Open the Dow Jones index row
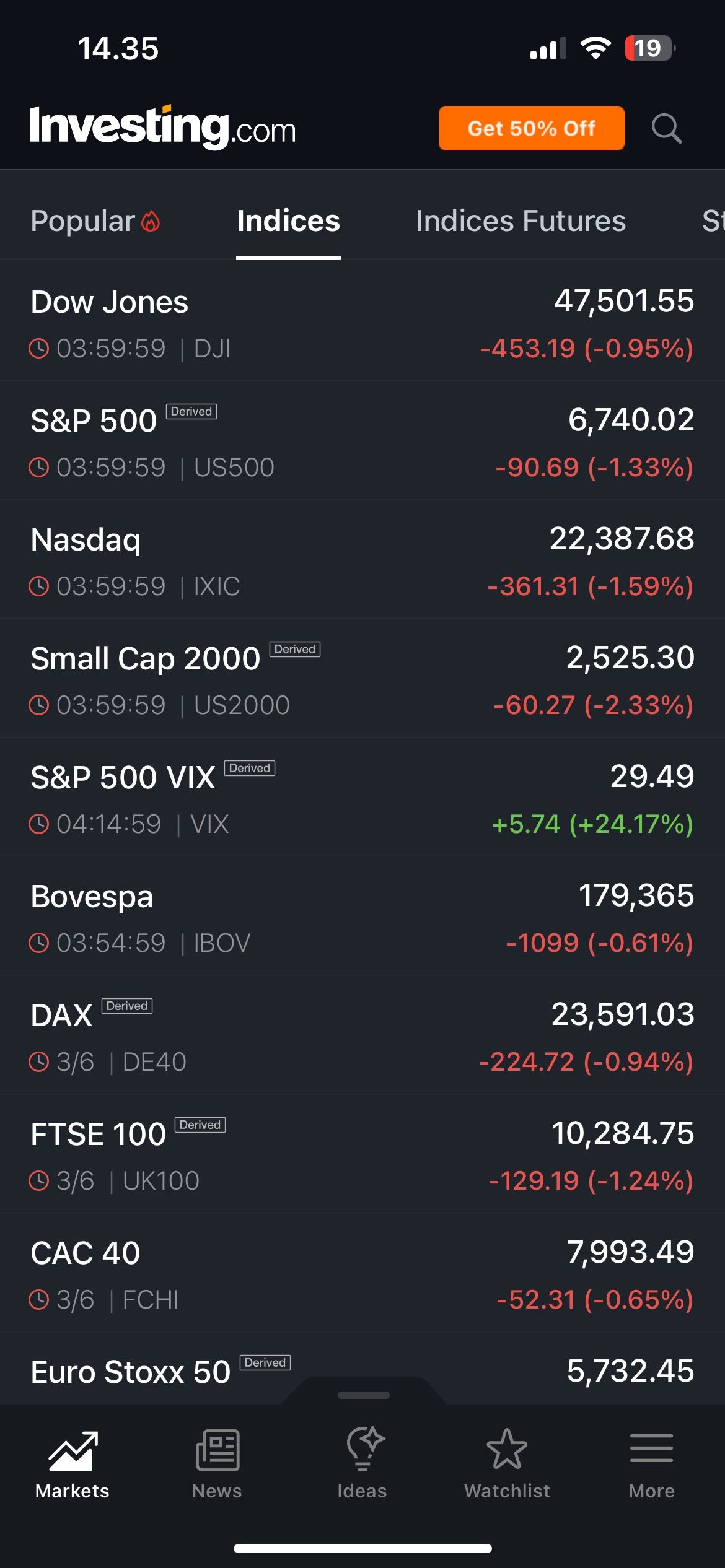The image size is (725, 1568). pyautogui.click(x=362, y=323)
